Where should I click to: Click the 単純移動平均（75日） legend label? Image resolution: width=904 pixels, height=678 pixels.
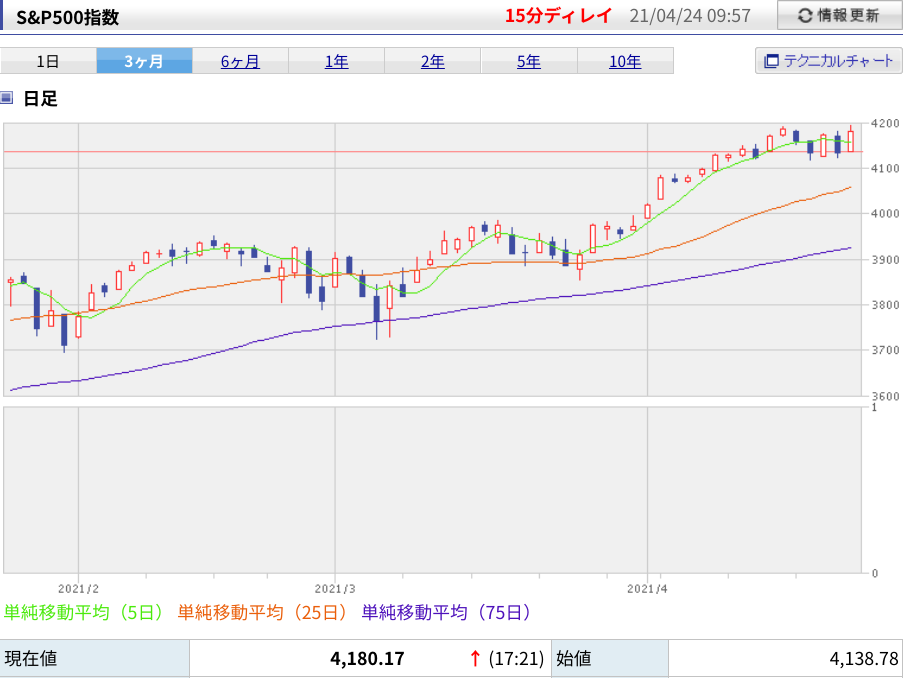[447, 612]
